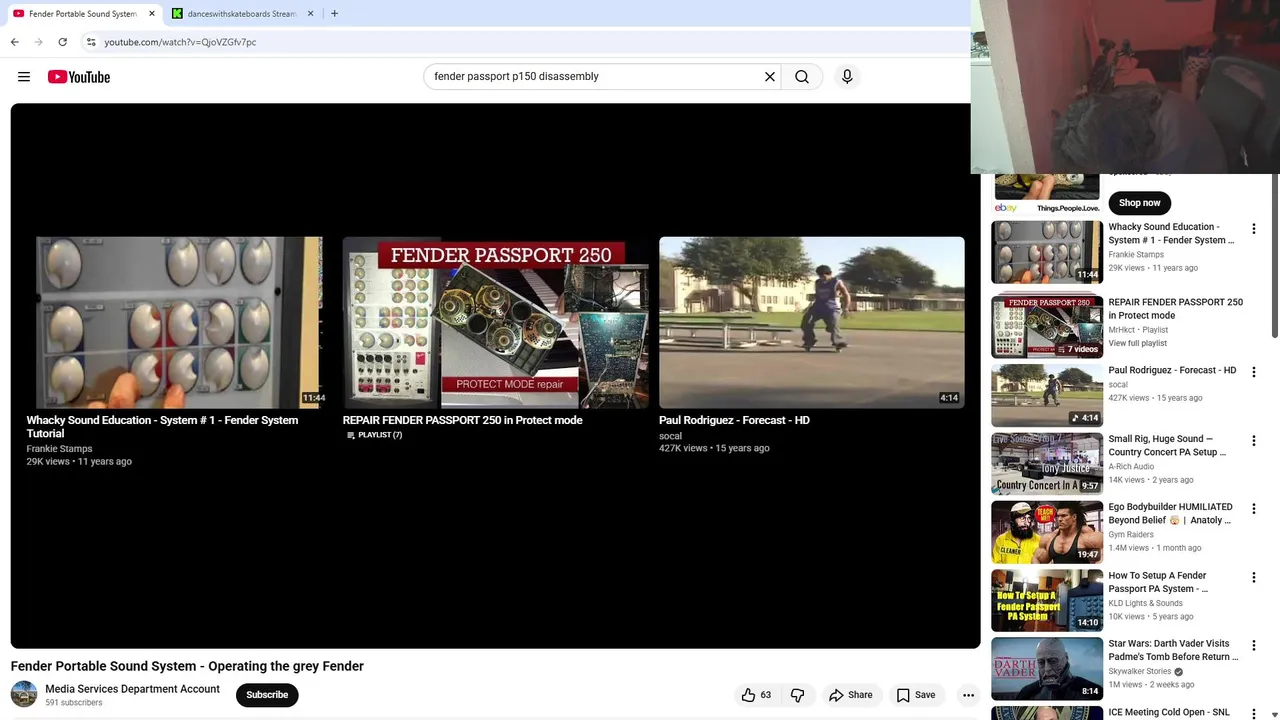
Task: Select the Fender Portable Sound System tab
Action: pyautogui.click(x=84, y=14)
